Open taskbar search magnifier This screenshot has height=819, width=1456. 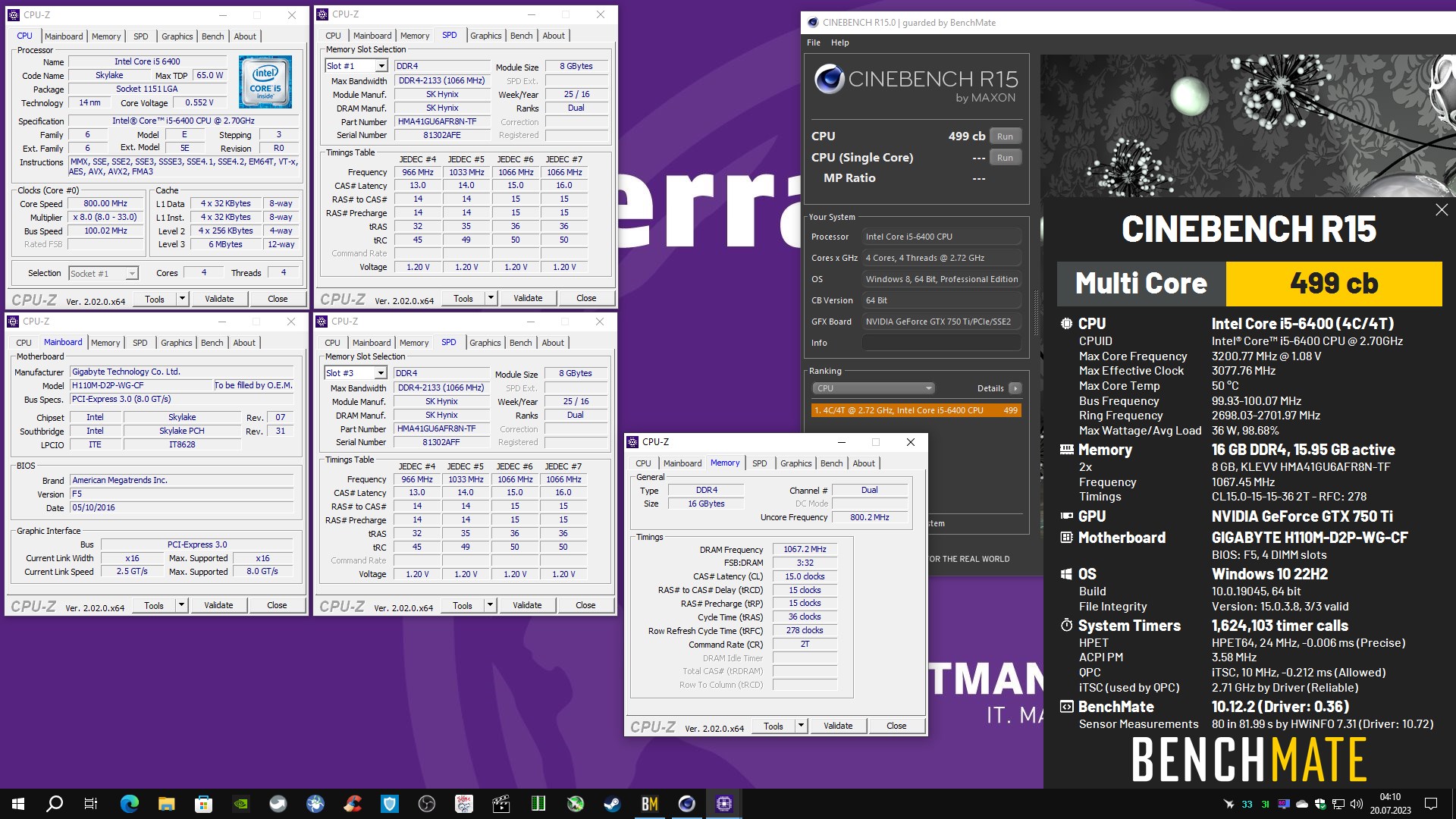click(x=55, y=804)
